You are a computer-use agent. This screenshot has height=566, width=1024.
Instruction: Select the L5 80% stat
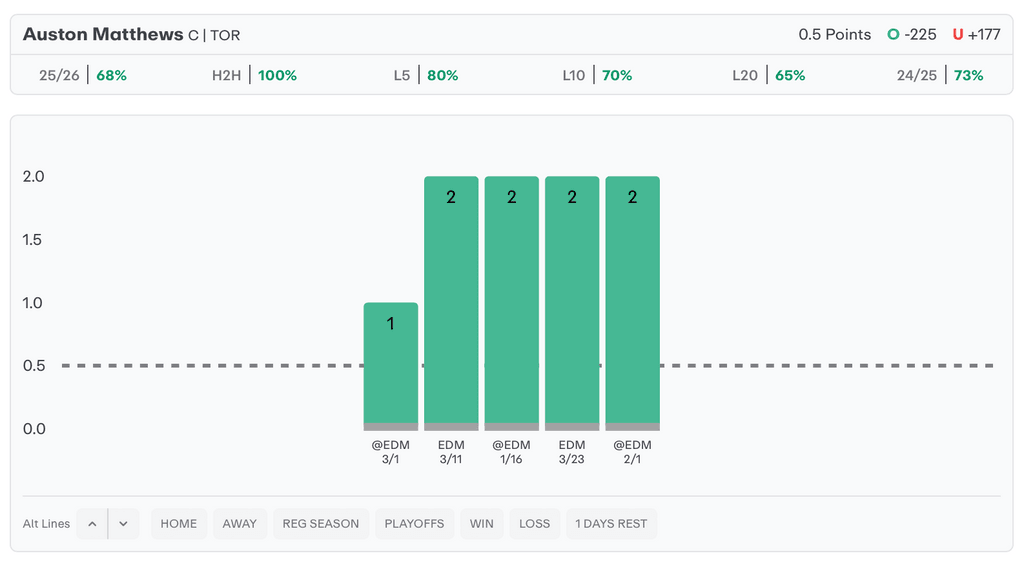[x=426, y=75]
